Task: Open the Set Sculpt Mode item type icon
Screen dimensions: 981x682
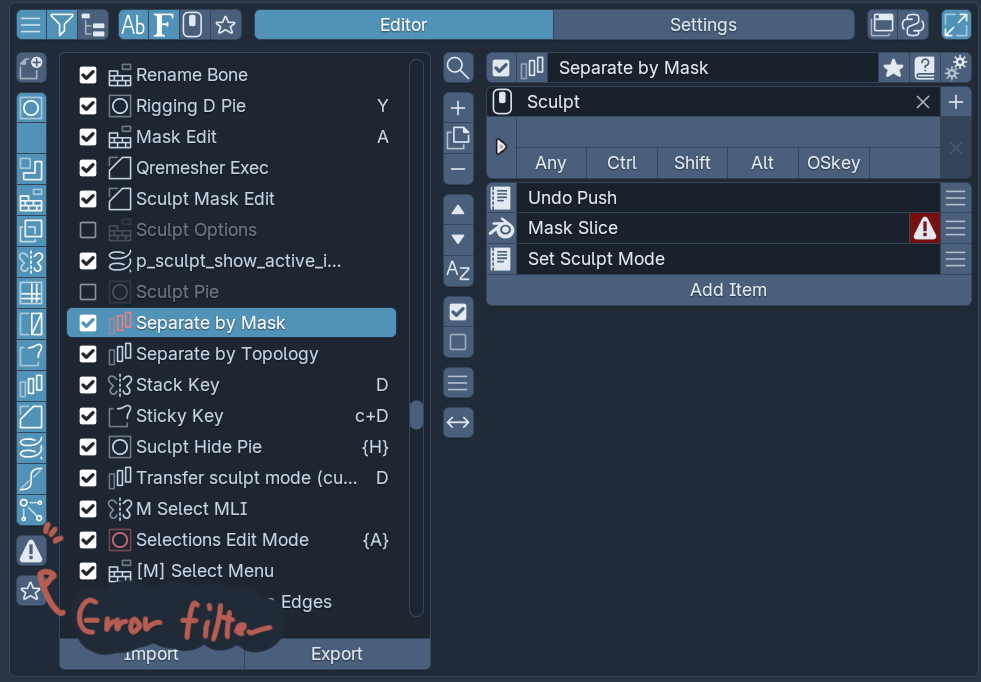Action: coord(501,259)
